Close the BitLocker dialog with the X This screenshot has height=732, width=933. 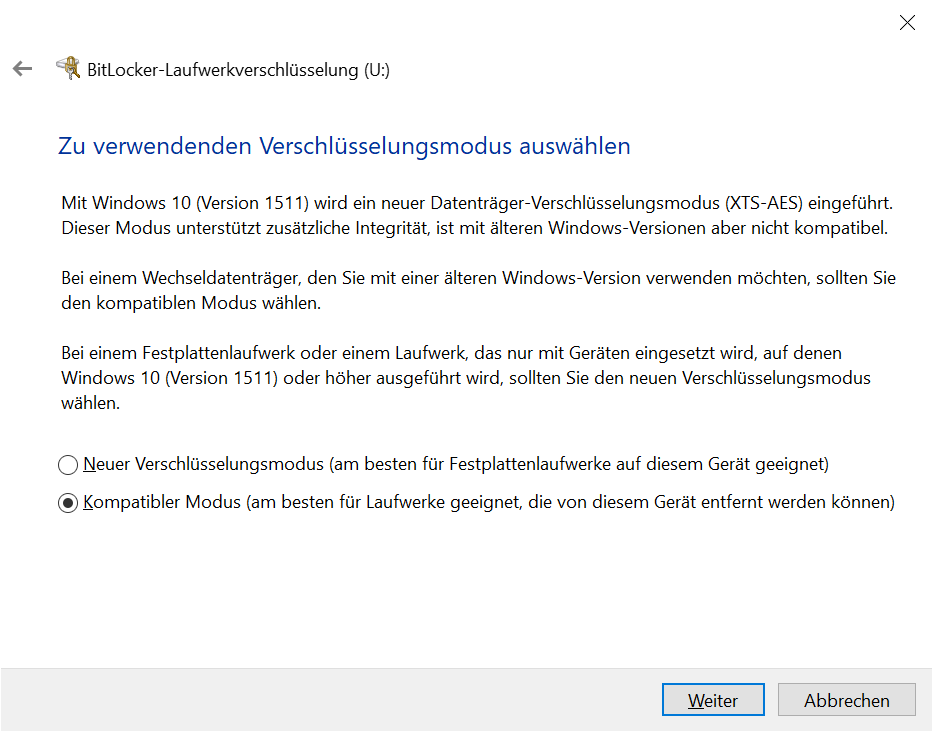tap(907, 23)
